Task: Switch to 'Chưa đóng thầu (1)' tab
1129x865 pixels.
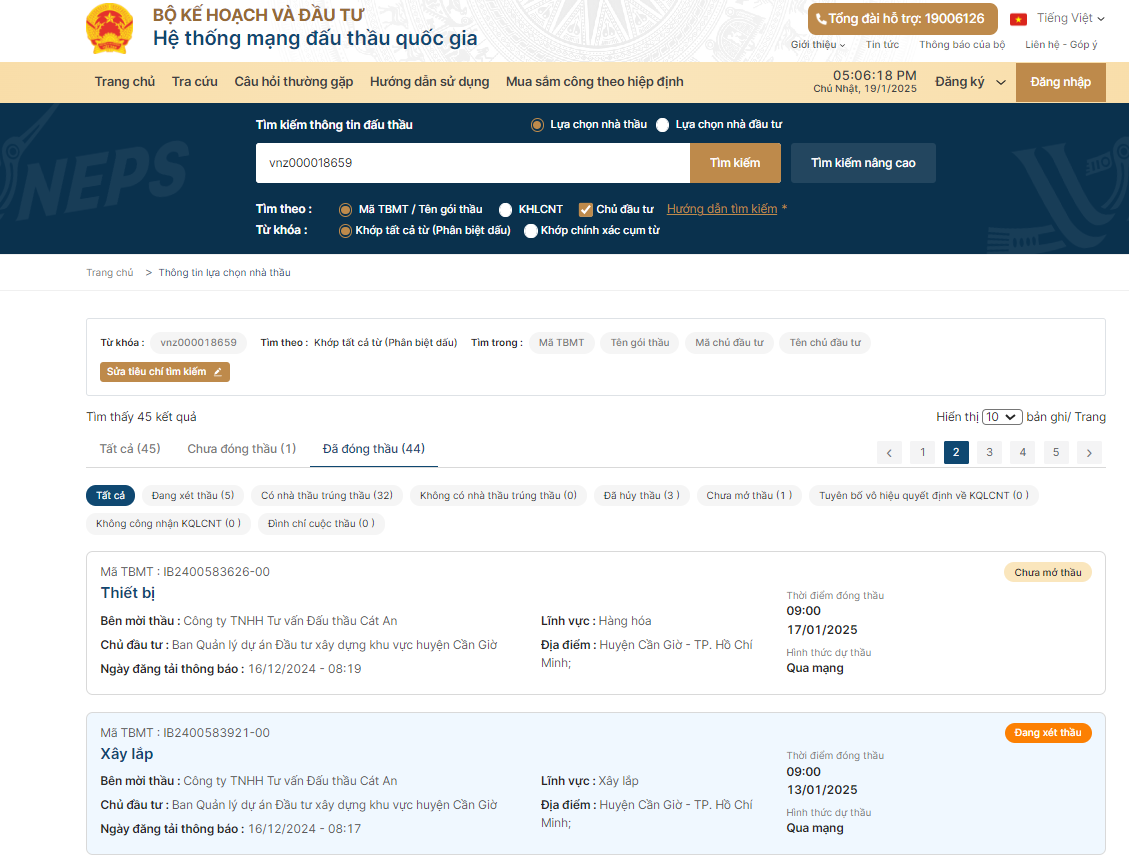Action: click(241, 449)
